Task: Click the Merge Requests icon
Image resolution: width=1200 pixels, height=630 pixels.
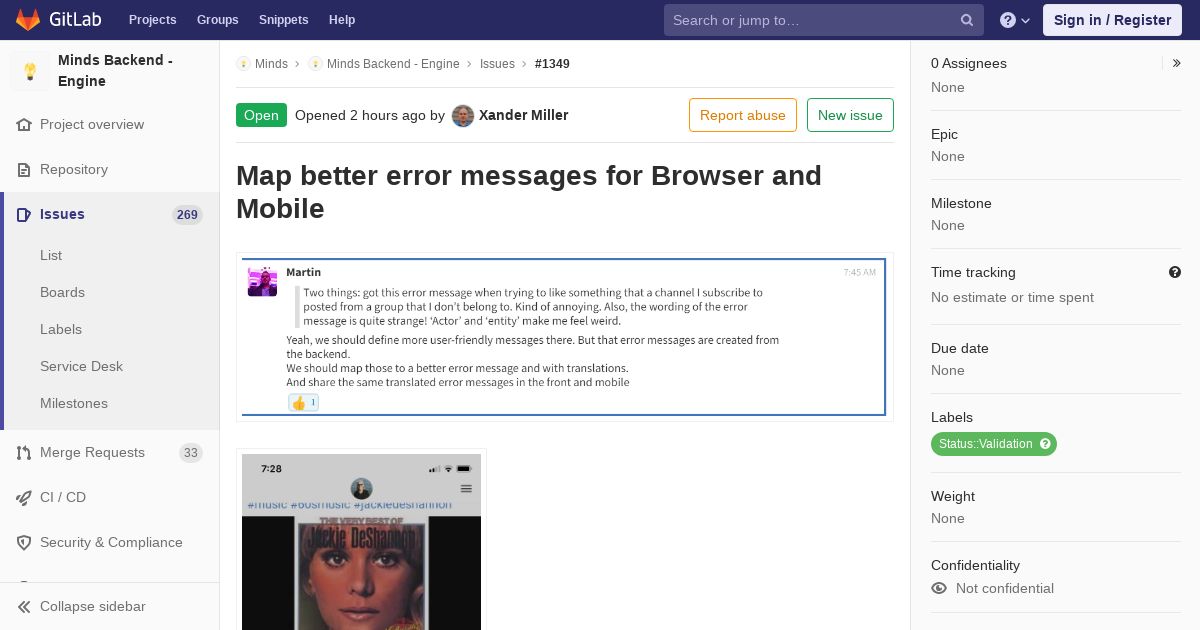Action: [24, 453]
